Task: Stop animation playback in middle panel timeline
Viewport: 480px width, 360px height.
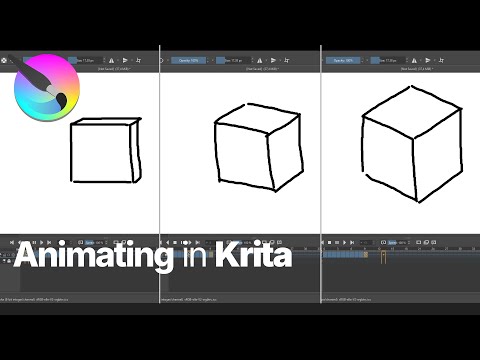Action: coord(175,242)
